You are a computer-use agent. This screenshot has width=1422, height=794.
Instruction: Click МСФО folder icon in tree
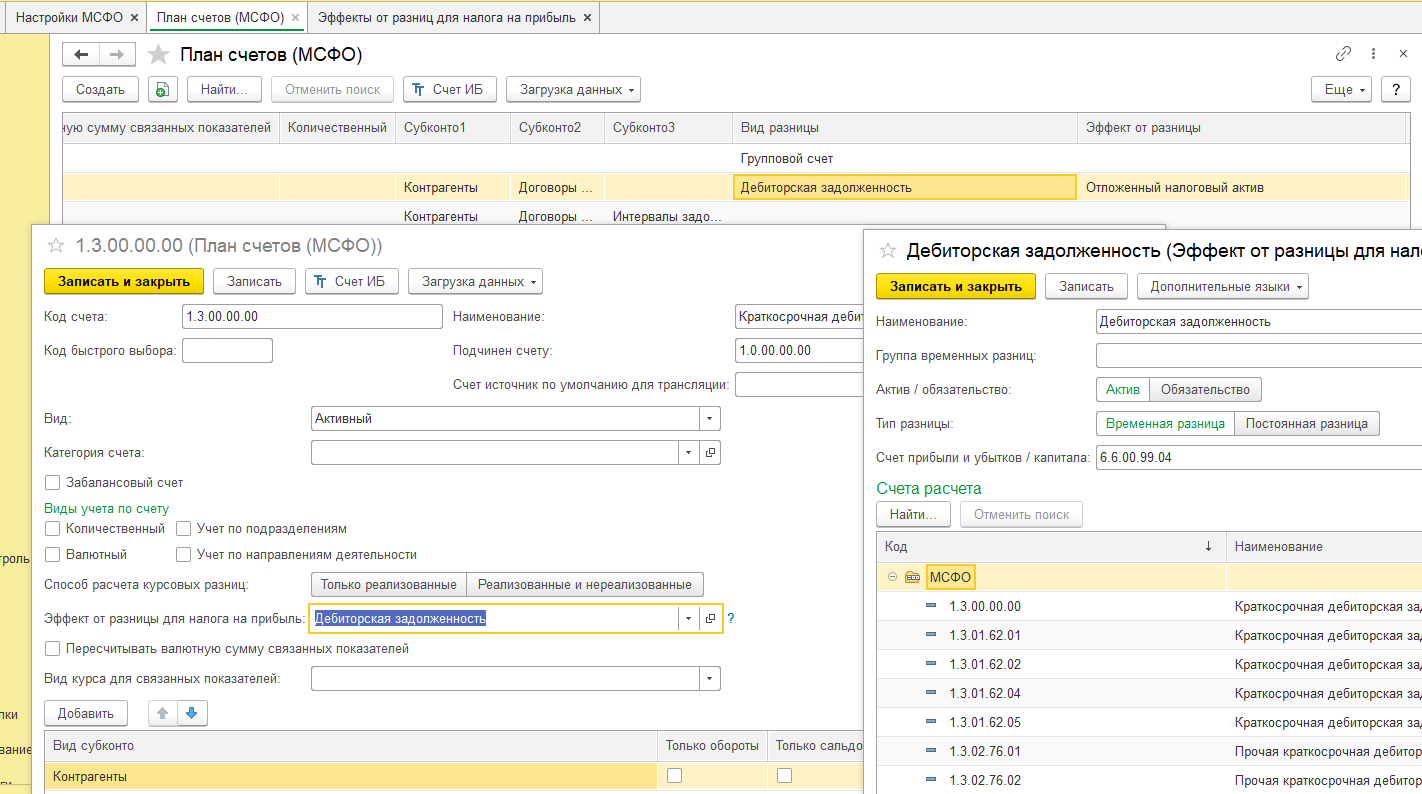click(x=911, y=577)
